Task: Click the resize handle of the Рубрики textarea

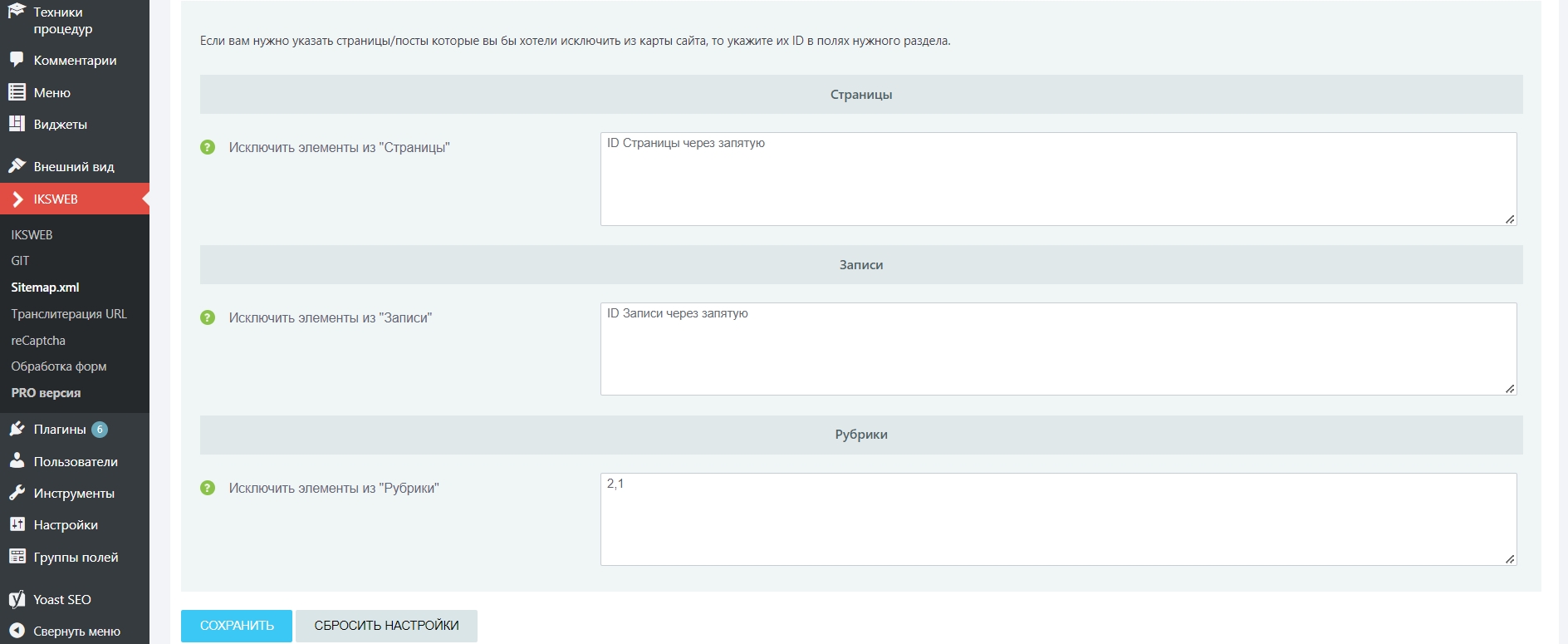Action: [x=1510, y=559]
